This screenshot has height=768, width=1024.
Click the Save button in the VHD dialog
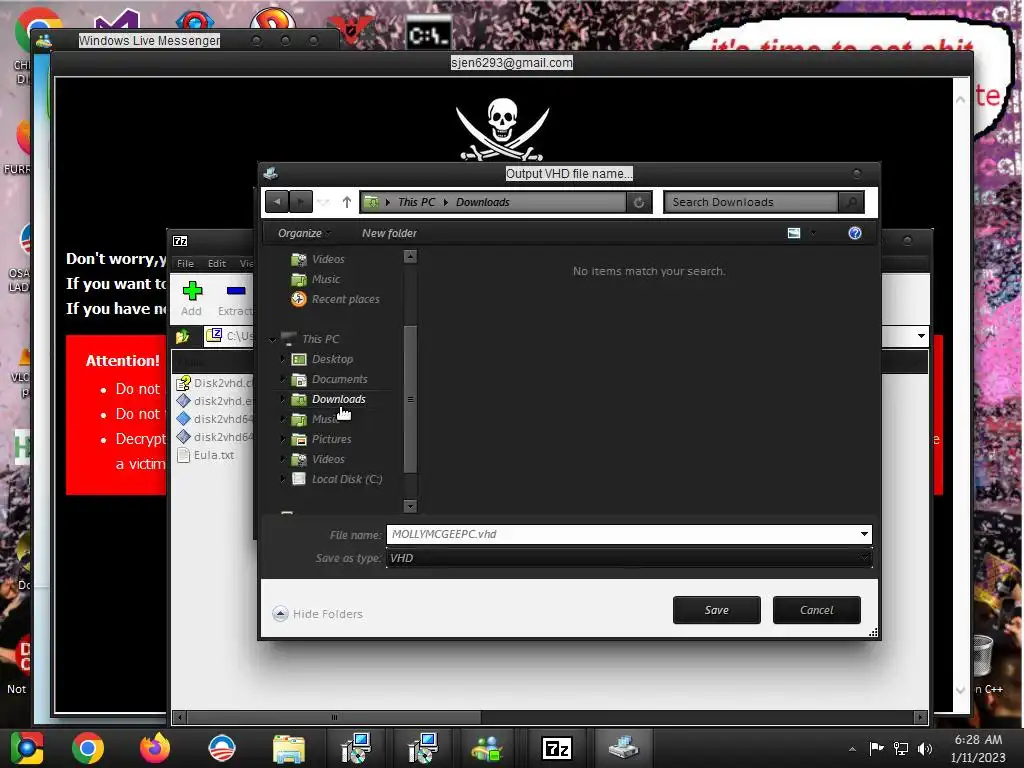click(x=716, y=610)
